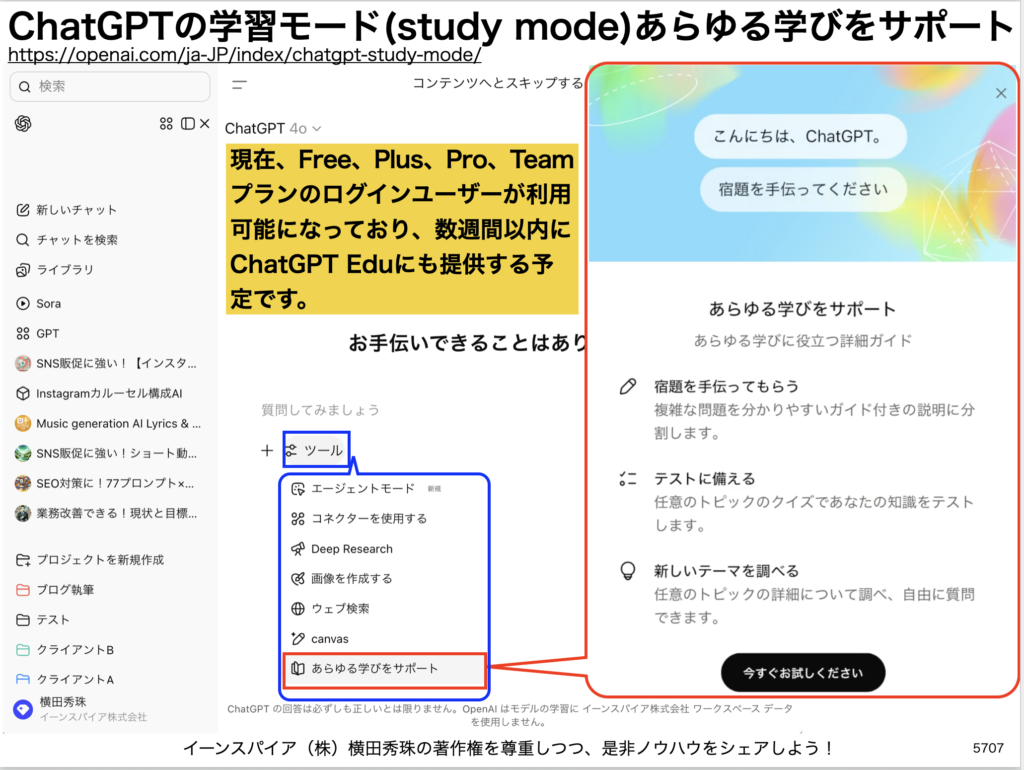Click the 宿題を手伝ってください bubble
This screenshot has height=770, width=1024.
point(803,189)
